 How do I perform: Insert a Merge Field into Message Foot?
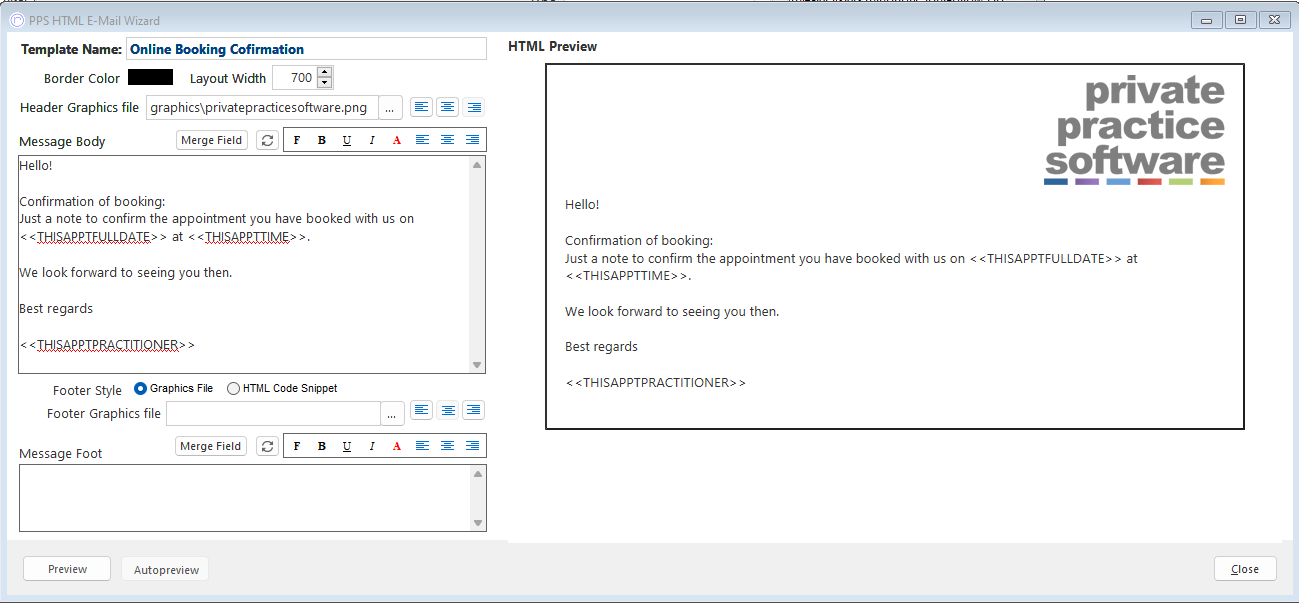(x=211, y=447)
